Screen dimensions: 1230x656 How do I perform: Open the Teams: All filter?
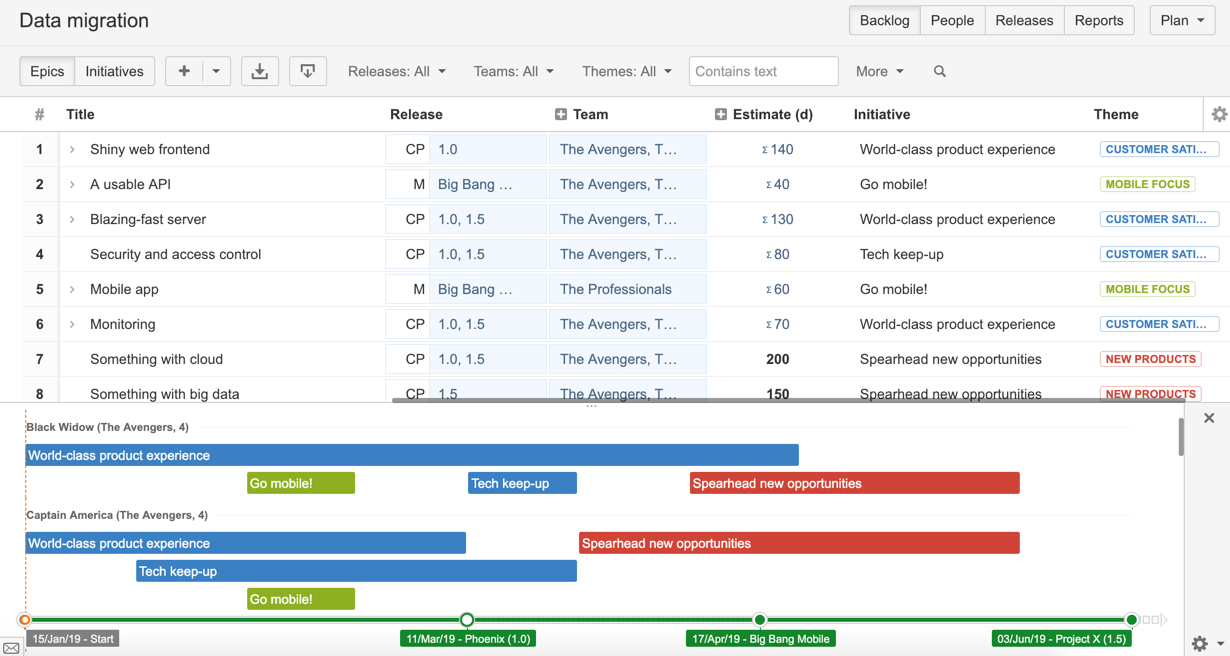(x=514, y=71)
